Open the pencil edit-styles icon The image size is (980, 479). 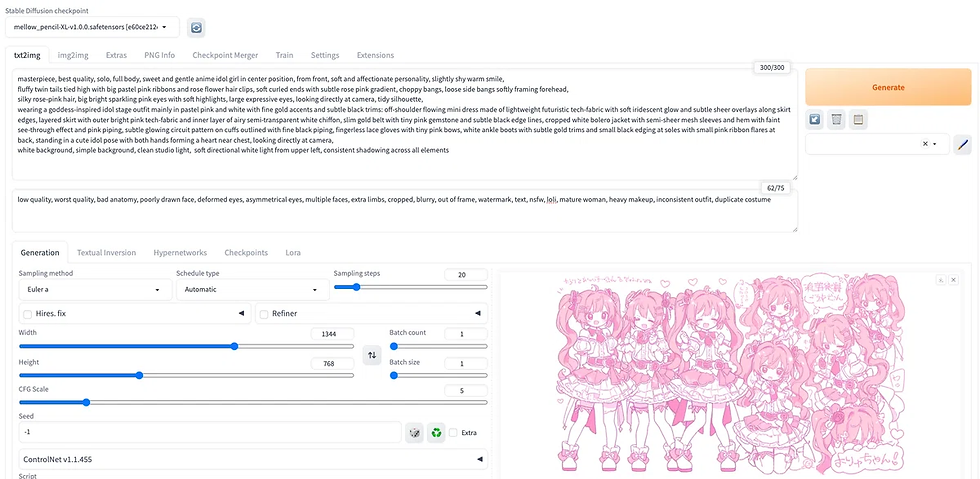pyautogui.click(x=962, y=144)
